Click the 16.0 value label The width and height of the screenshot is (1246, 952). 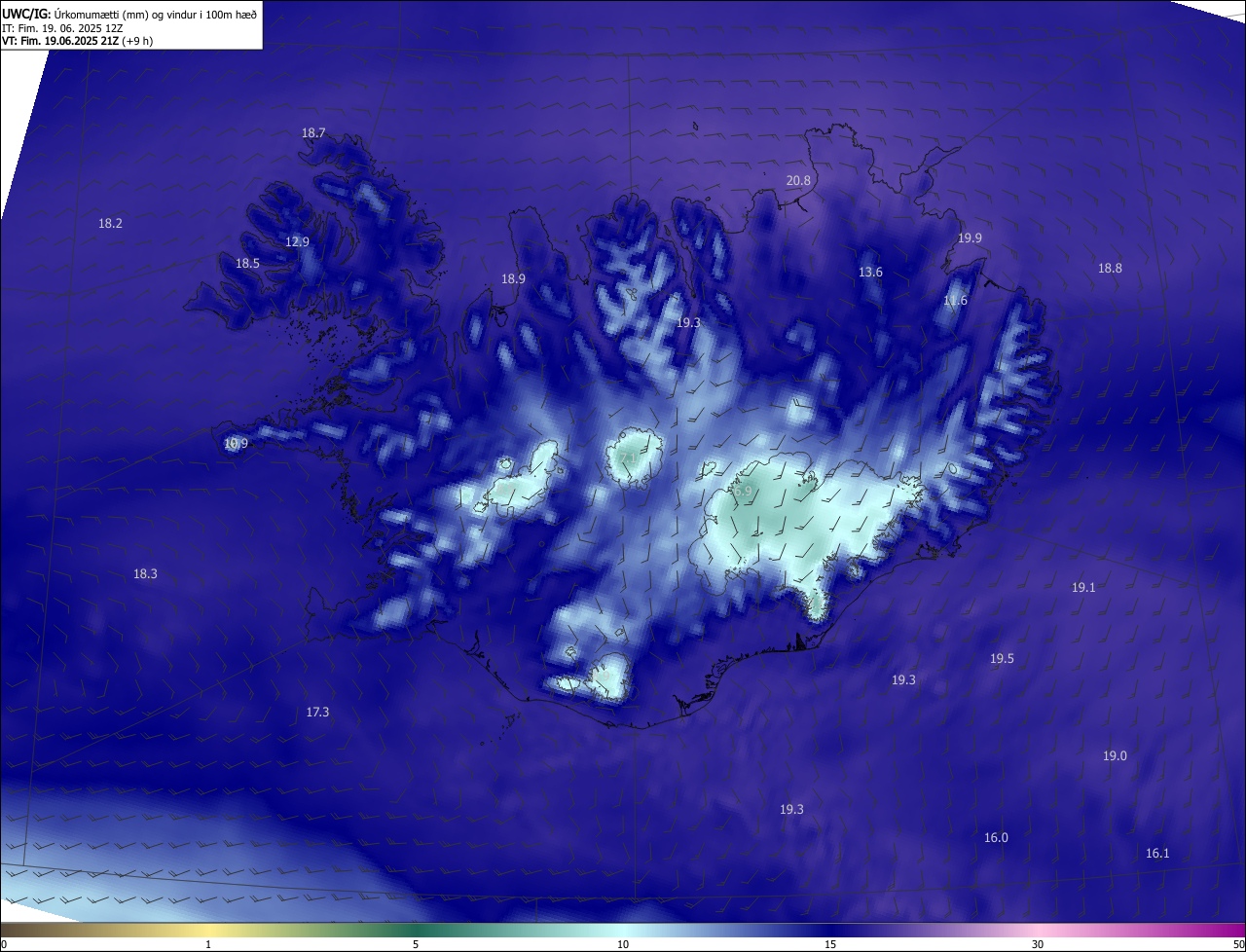pos(996,838)
